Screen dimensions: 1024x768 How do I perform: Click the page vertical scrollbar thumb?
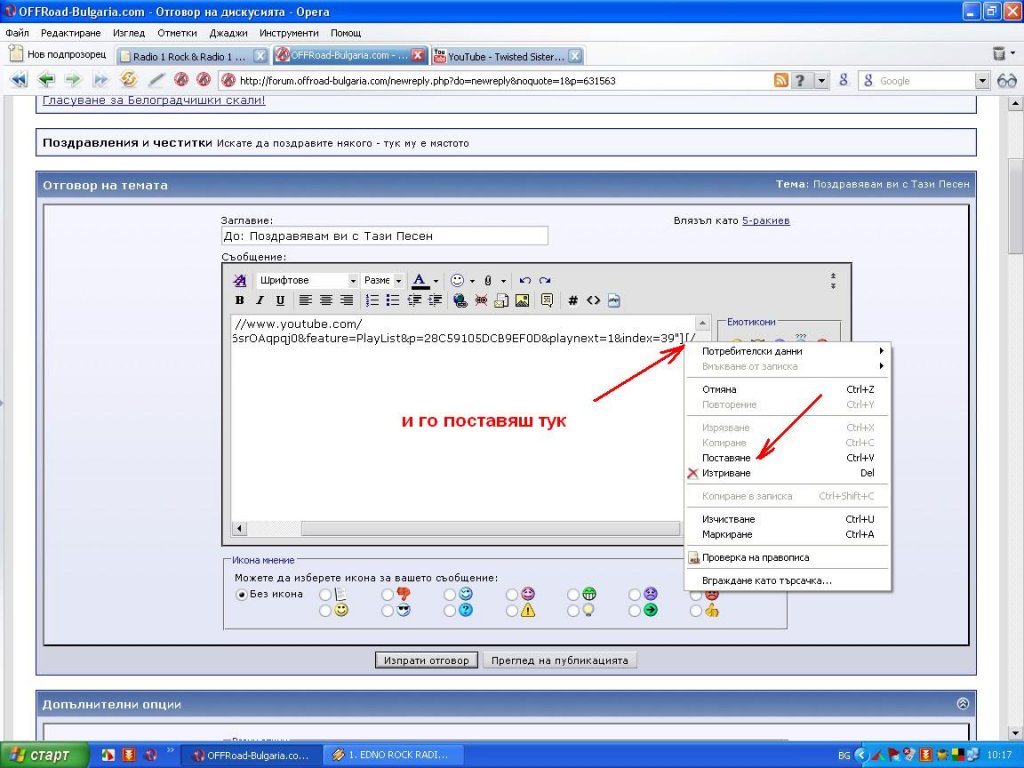1016,206
